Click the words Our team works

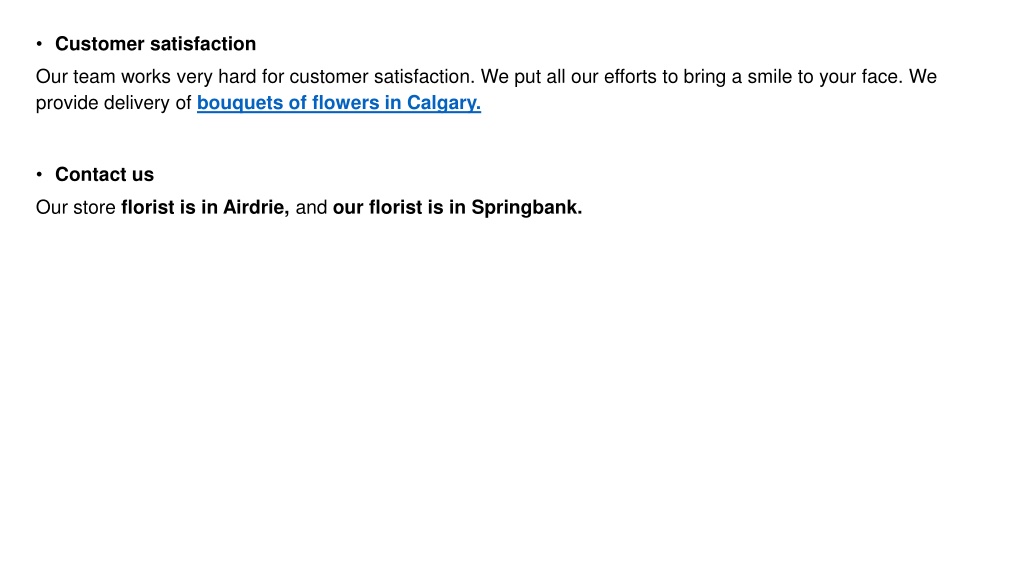(x=103, y=76)
